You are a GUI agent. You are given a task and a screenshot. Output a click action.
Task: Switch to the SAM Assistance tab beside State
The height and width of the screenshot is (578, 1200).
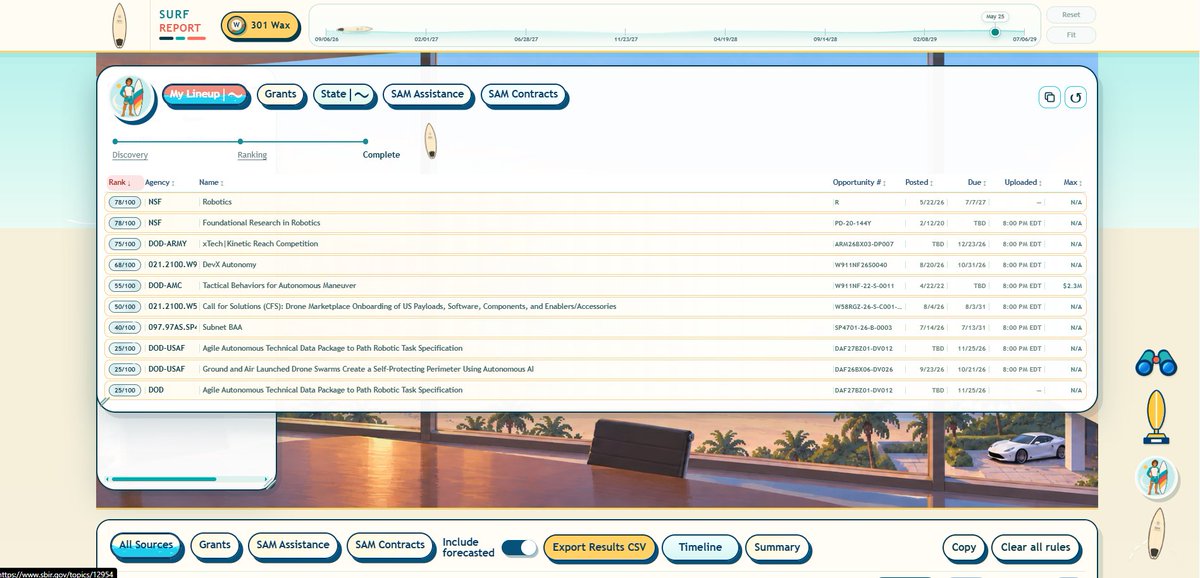tap(427, 95)
